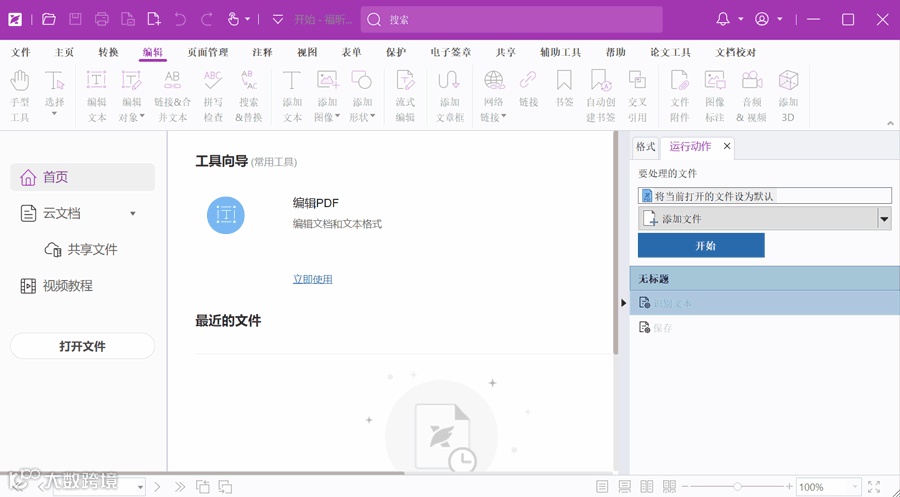
Task: Switch to the Home (主页) ribbon tab
Action: click(x=64, y=52)
